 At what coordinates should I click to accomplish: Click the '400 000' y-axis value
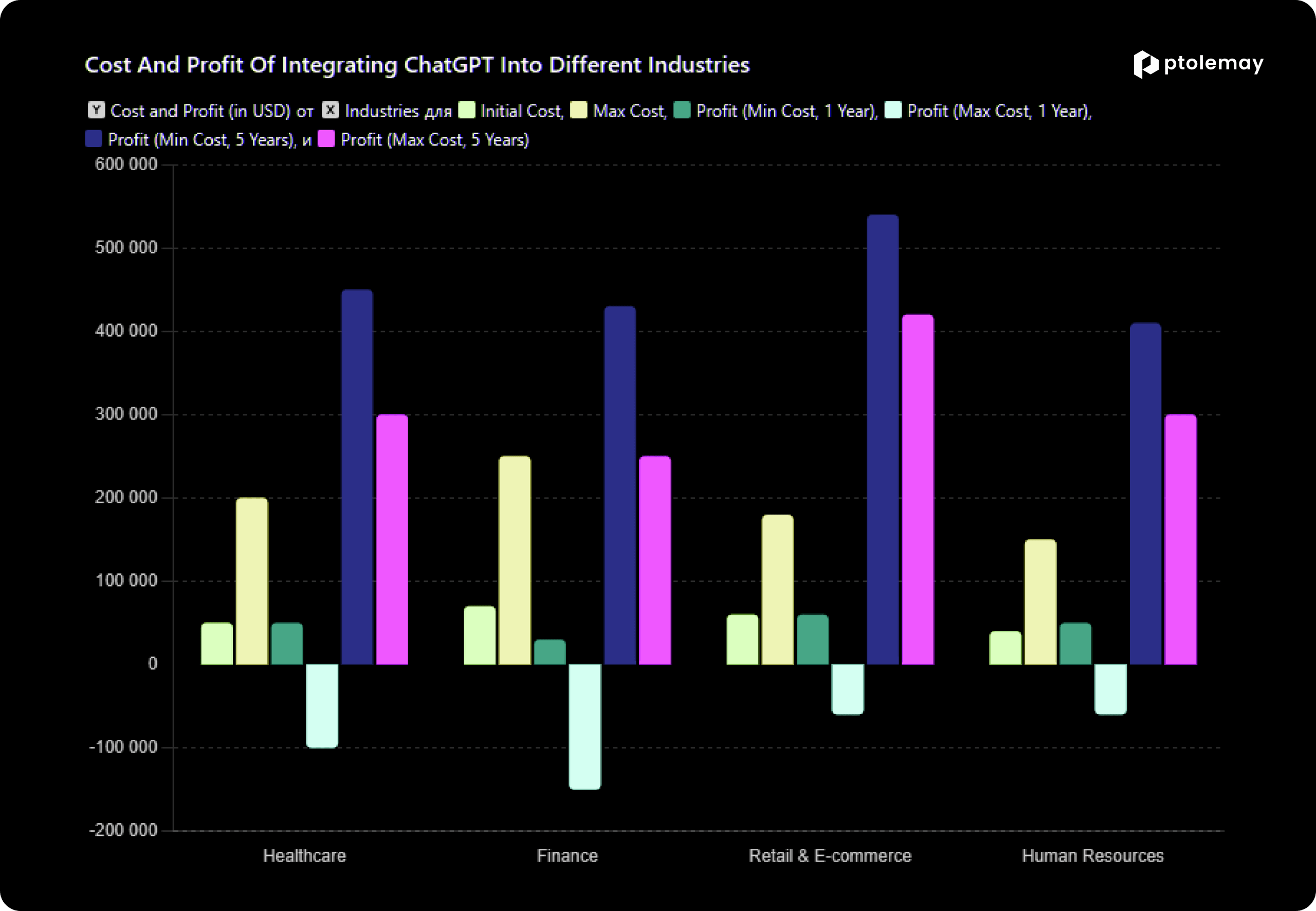tap(126, 331)
